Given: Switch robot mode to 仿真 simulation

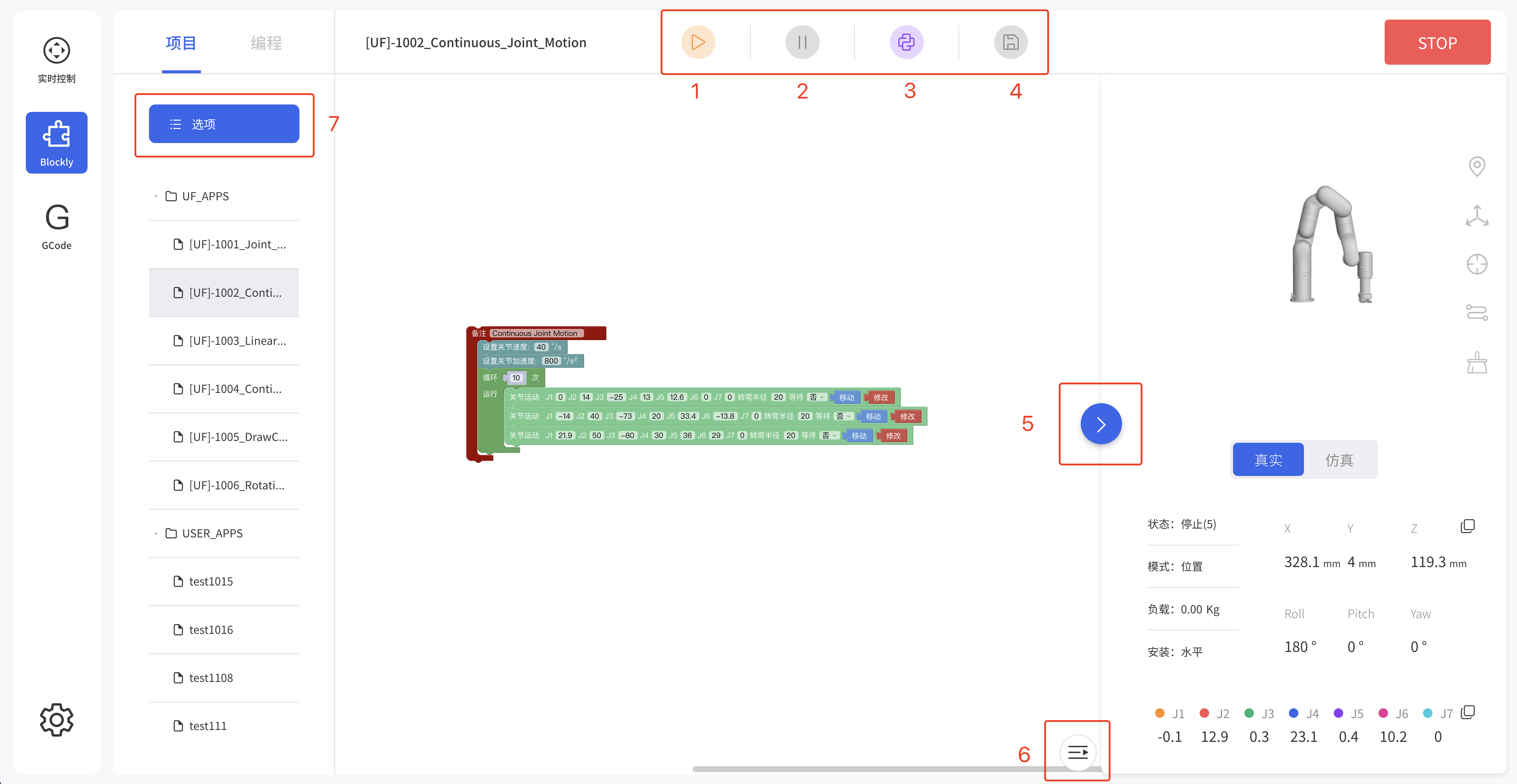Looking at the screenshot, I should (1339, 460).
